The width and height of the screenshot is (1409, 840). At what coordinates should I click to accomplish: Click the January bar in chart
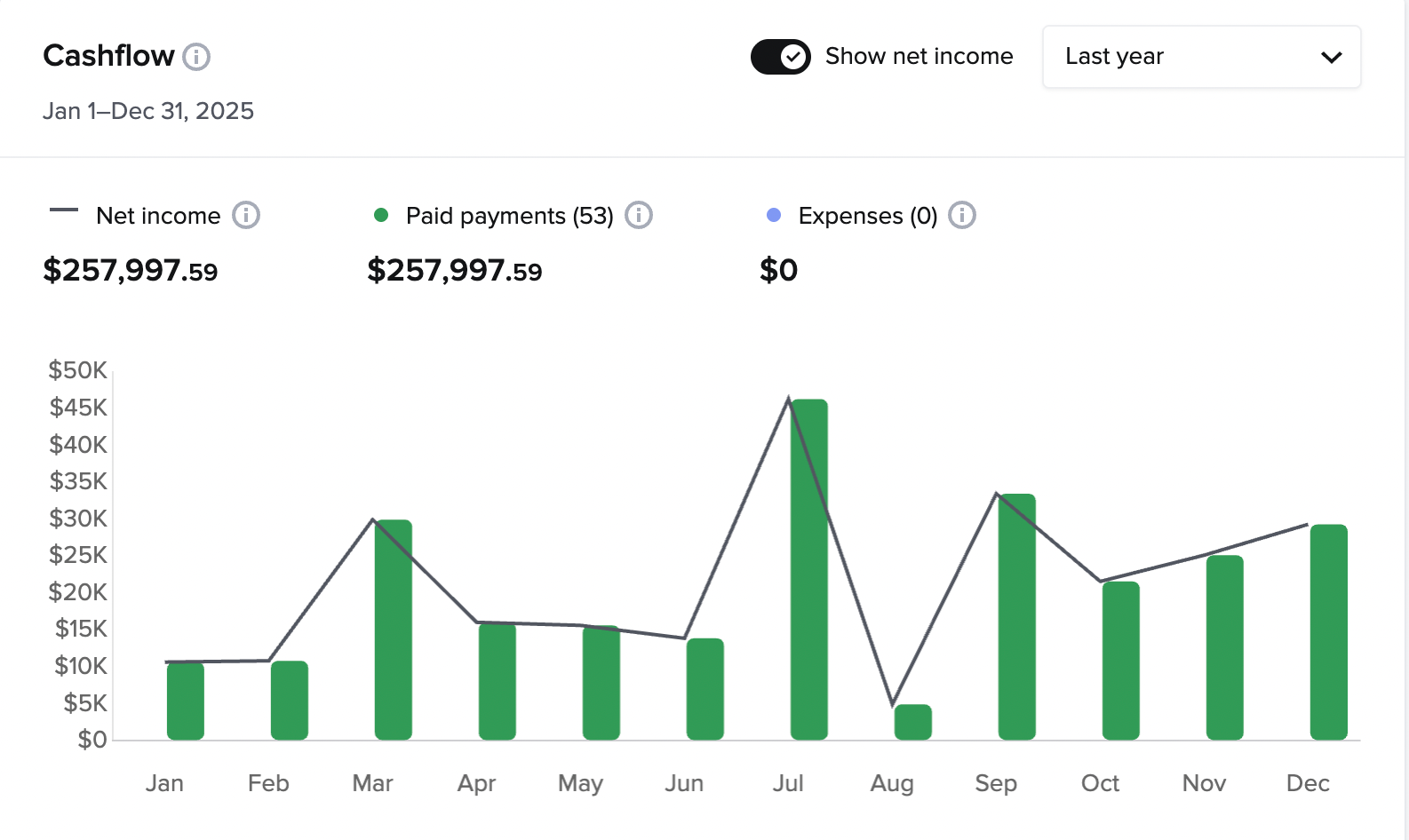(x=186, y=701)
